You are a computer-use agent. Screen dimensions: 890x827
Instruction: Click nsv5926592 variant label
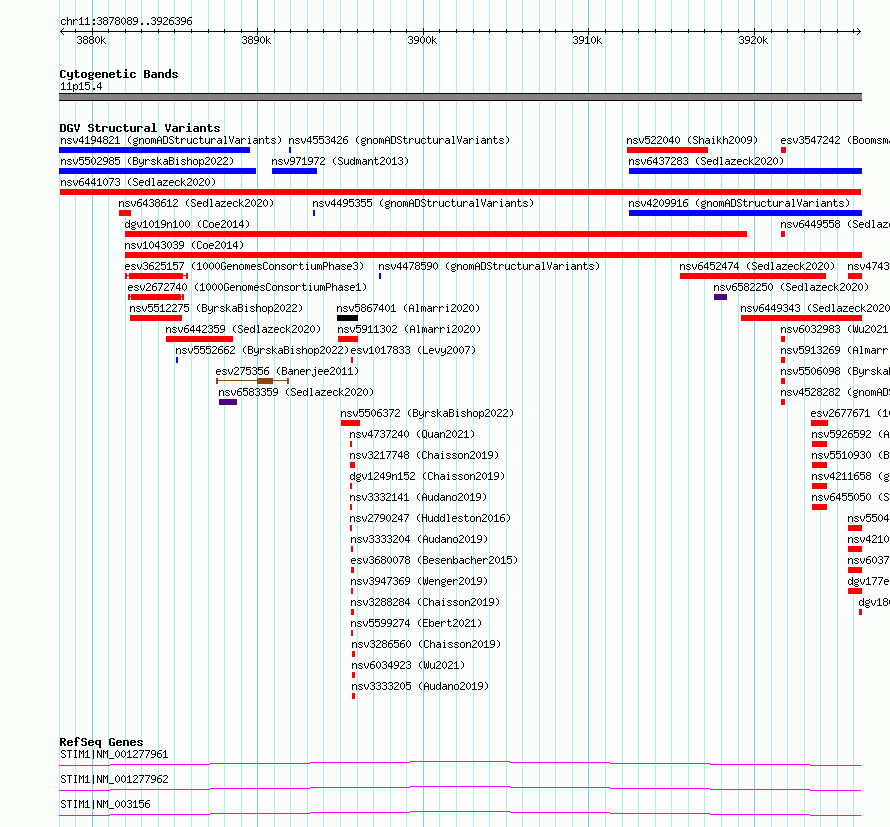(x=850, y=434)
